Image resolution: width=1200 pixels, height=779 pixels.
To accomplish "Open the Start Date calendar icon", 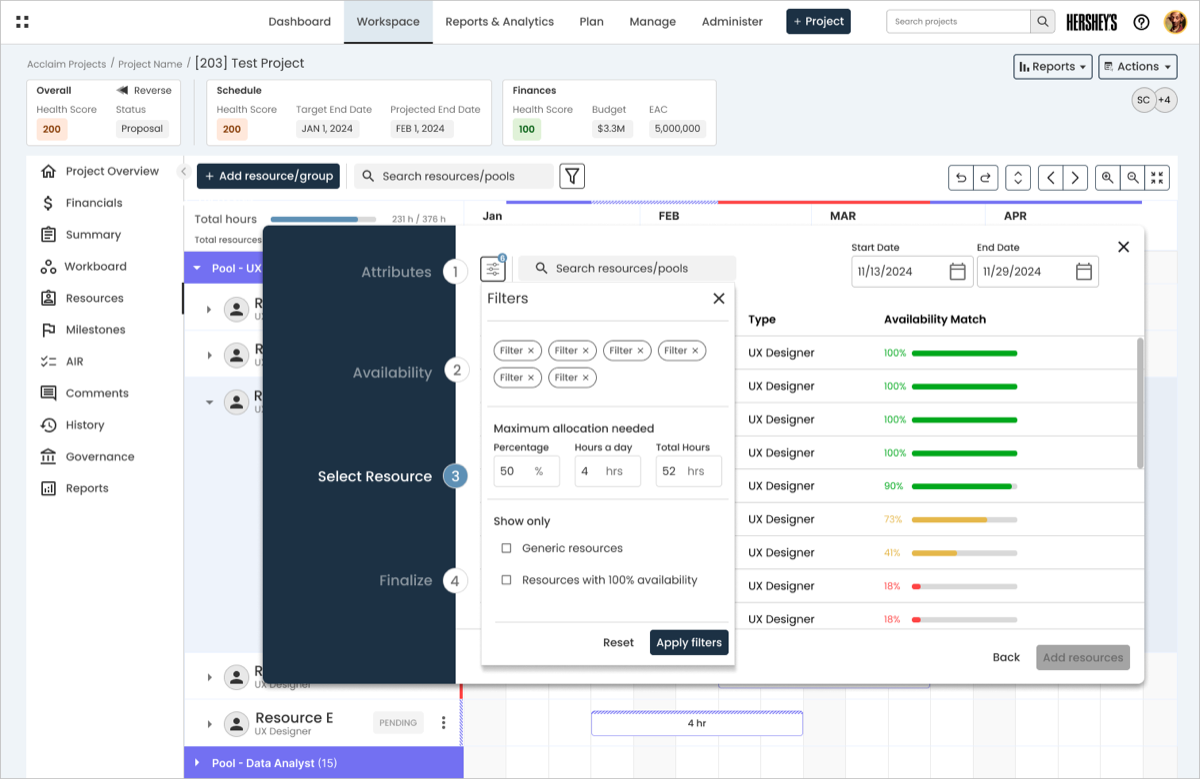I will click(957, 271).
